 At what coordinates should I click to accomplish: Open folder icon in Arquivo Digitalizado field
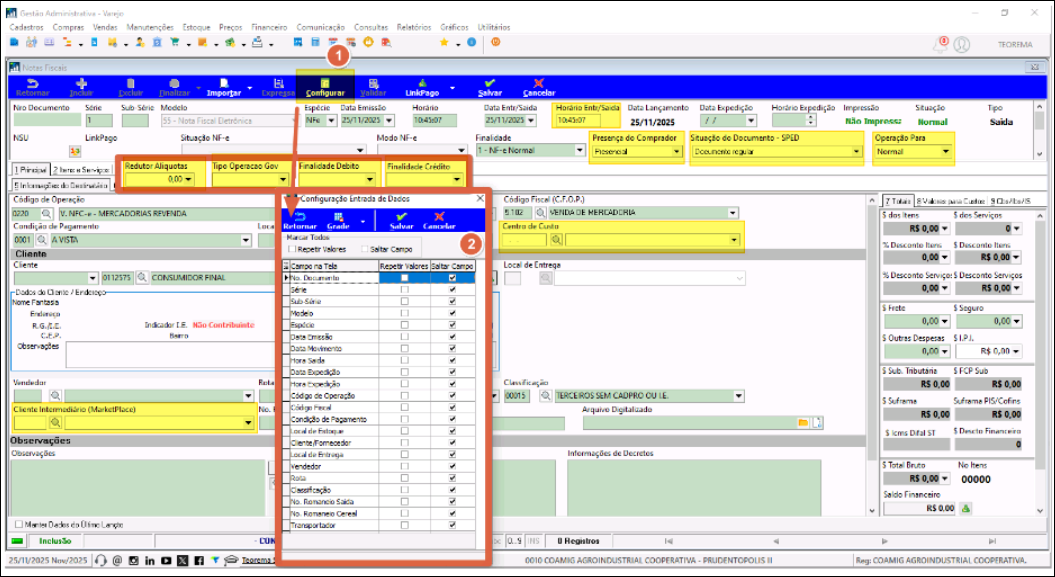[x=801, y=423]
